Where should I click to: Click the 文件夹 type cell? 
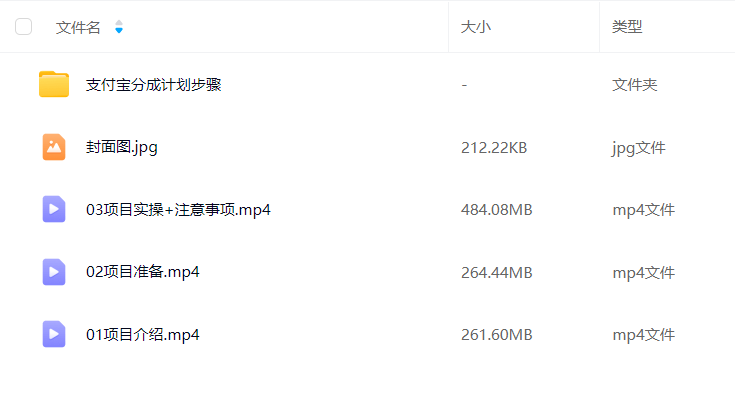[x=635, y=85]
